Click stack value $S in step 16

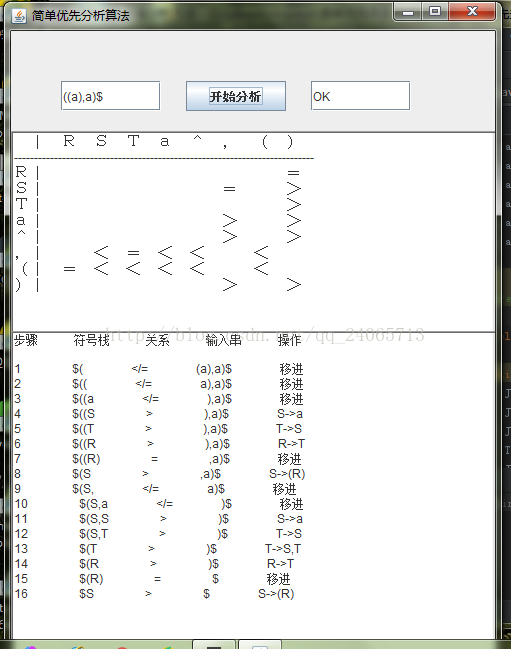click(86, 594)
